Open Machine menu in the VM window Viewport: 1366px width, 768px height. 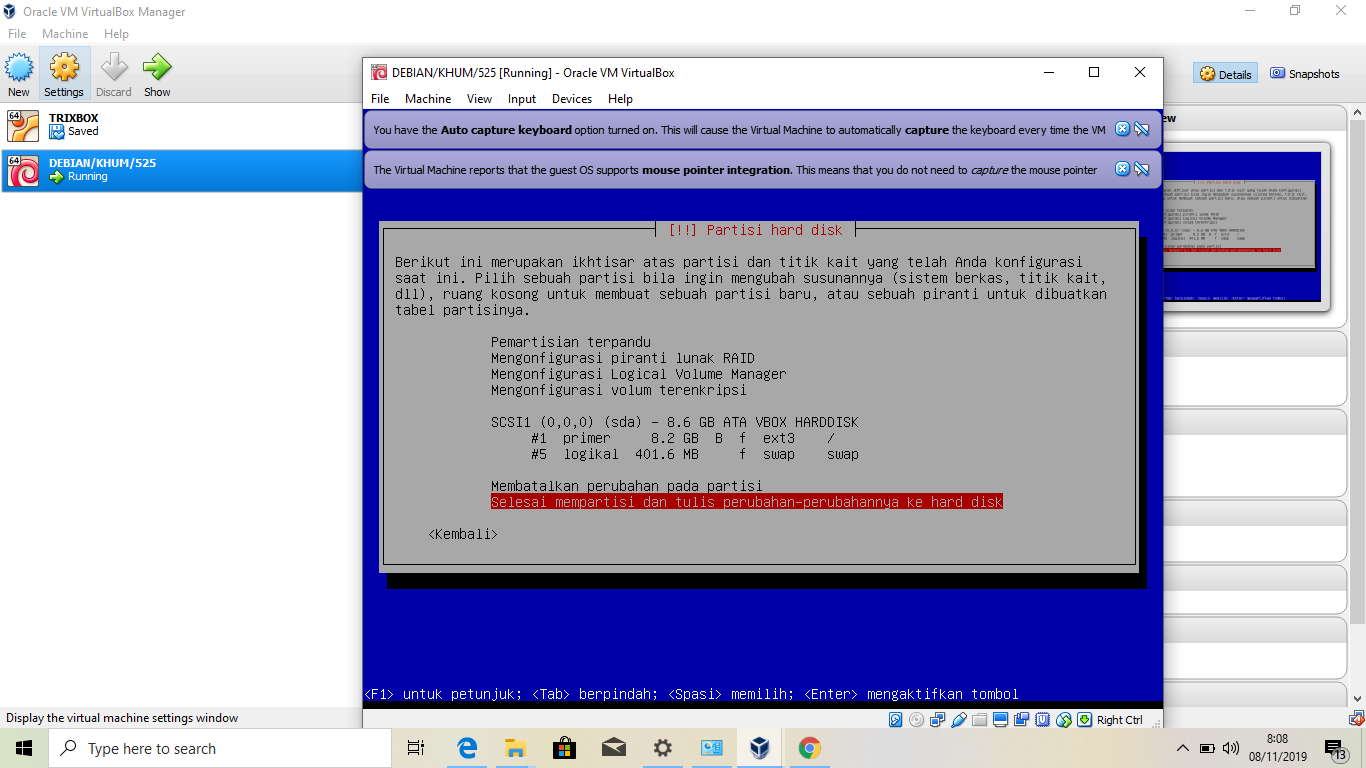click(428, 99)
